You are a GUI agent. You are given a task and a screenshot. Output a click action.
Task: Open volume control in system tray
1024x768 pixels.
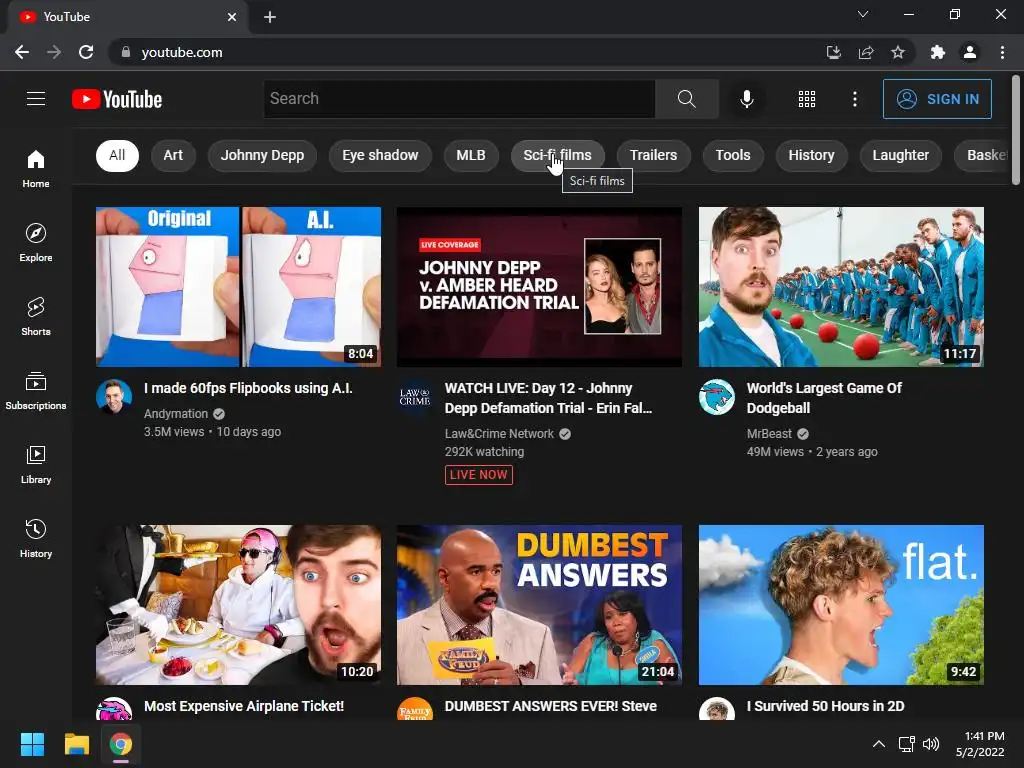pyautogui.click(x=931, y=744)
